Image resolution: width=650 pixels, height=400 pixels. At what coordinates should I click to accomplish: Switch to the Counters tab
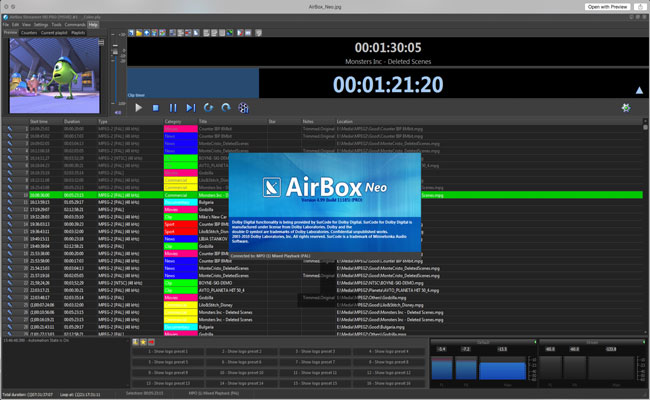pyautogui.click(x=29, y=33)
